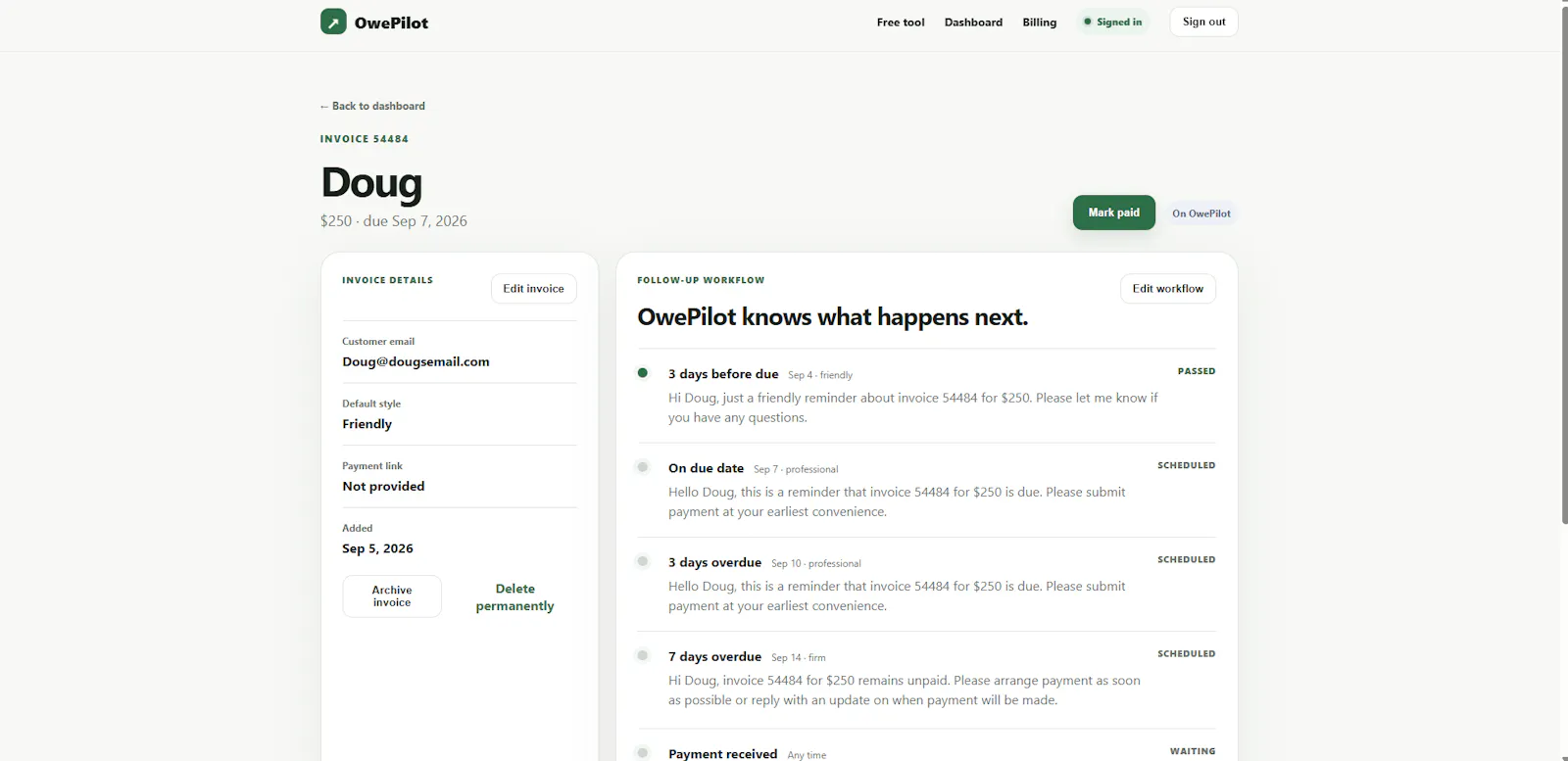Screen dimensions: 1568x761
Task: Click the Mark paid button
Action: (x=1113, y=213)
